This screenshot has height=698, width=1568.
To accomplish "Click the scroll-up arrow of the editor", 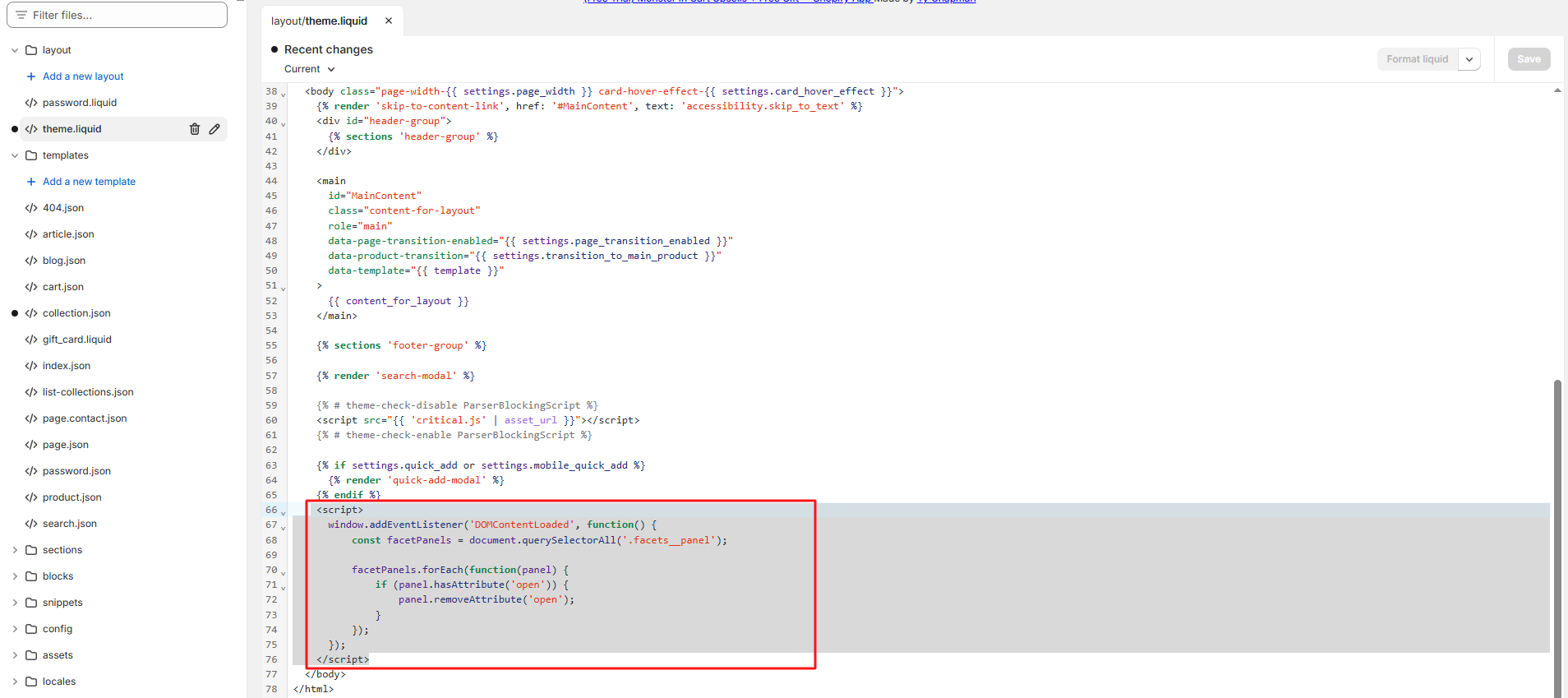I will [x=1557, y=90].
